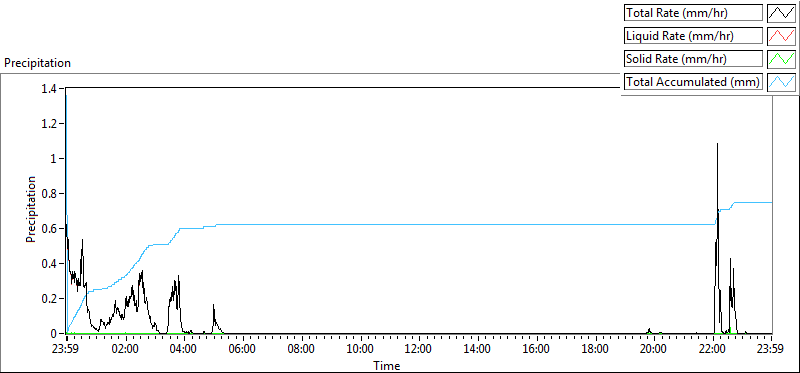Click the vertical Precipitation y-axis title
Viewport: 800px width, 373px height.
click(32, 210)
